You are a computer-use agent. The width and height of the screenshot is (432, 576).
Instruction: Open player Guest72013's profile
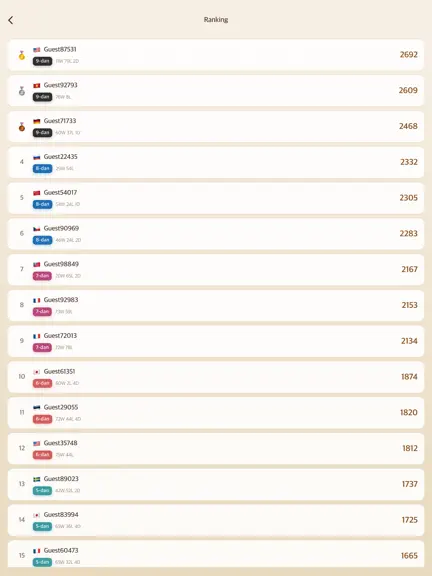(216, 341)
